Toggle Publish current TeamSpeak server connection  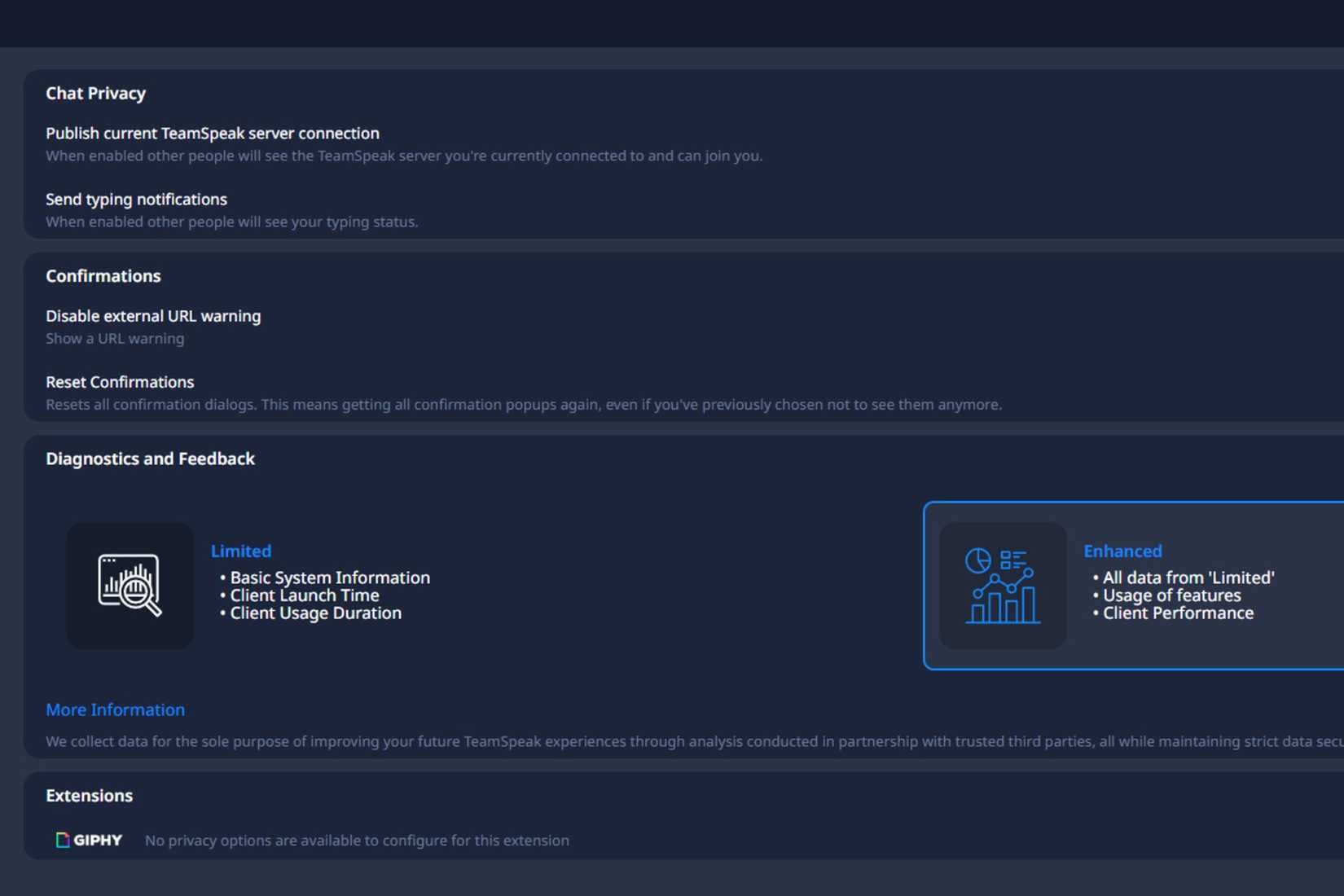point(212,133)
